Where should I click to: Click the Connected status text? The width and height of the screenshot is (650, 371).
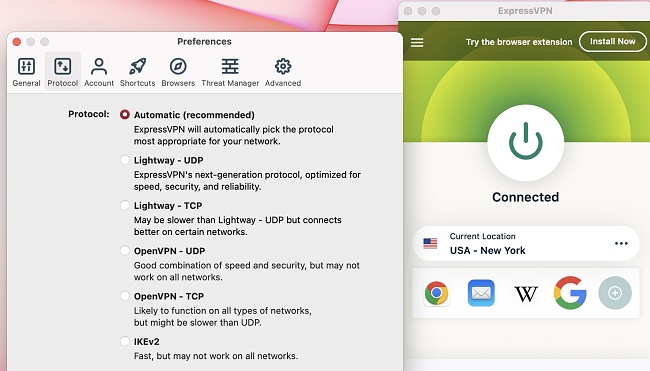[x=525, y=197]
